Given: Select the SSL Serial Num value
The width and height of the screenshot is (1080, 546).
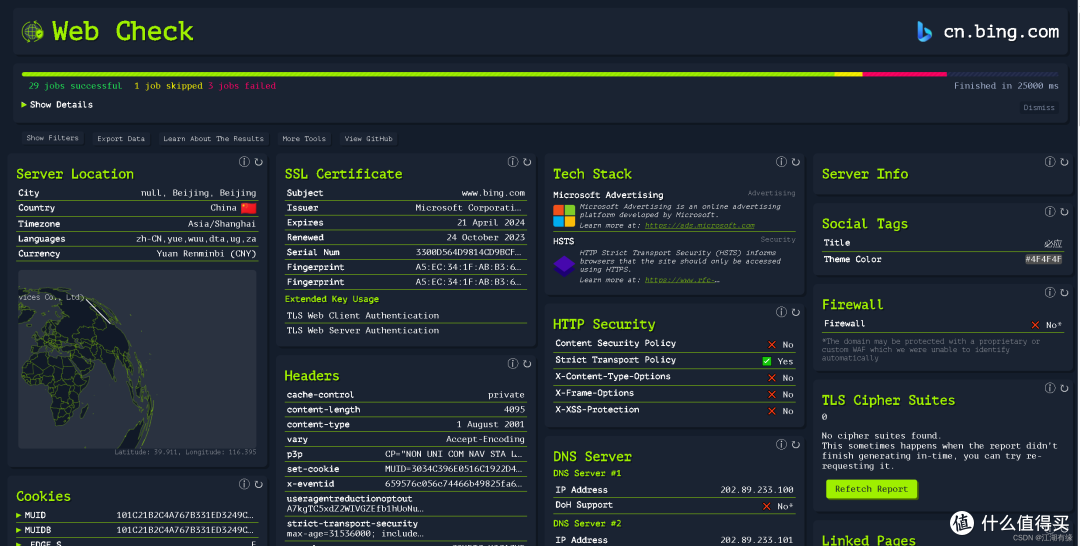Looking at the screenshot, I should click(x=468, y=252).
